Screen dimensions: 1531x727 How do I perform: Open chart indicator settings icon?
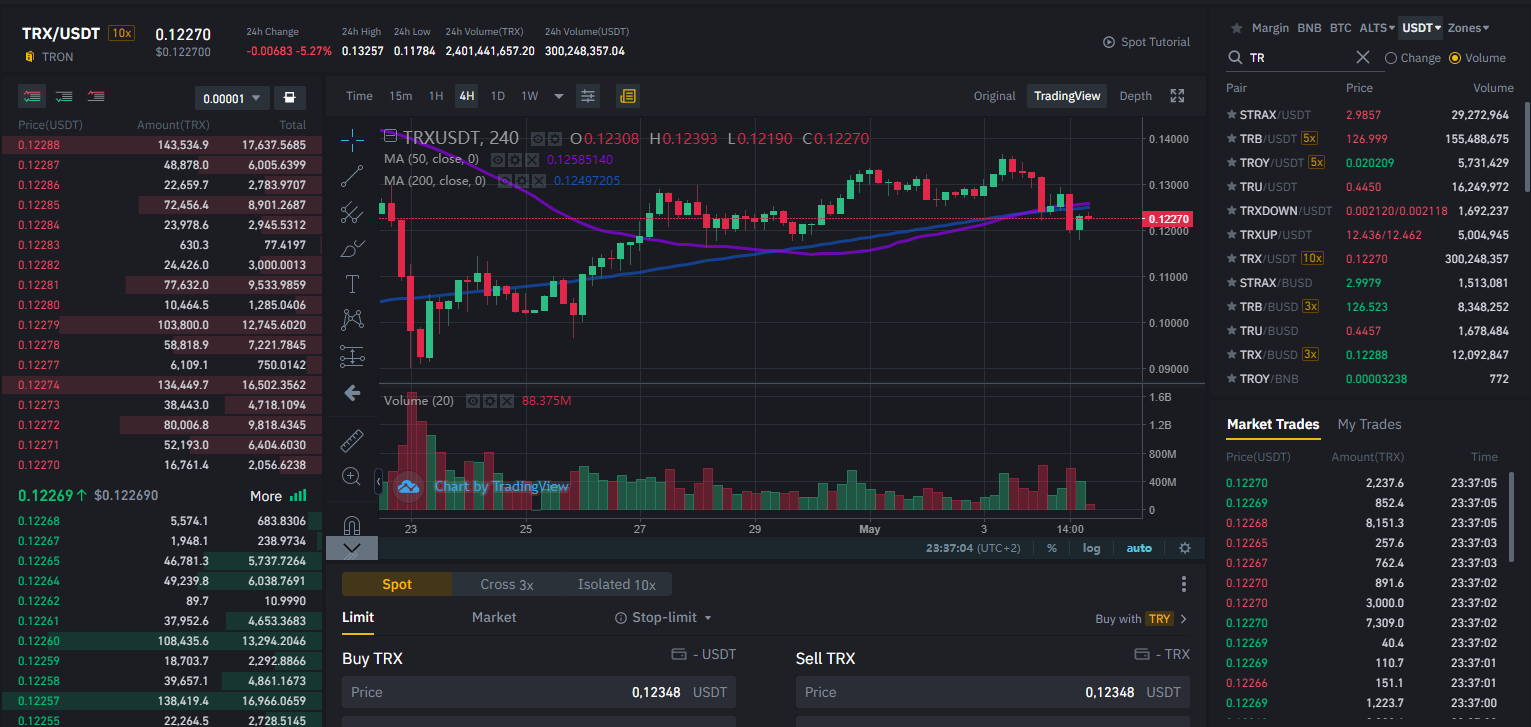[588, 96]
